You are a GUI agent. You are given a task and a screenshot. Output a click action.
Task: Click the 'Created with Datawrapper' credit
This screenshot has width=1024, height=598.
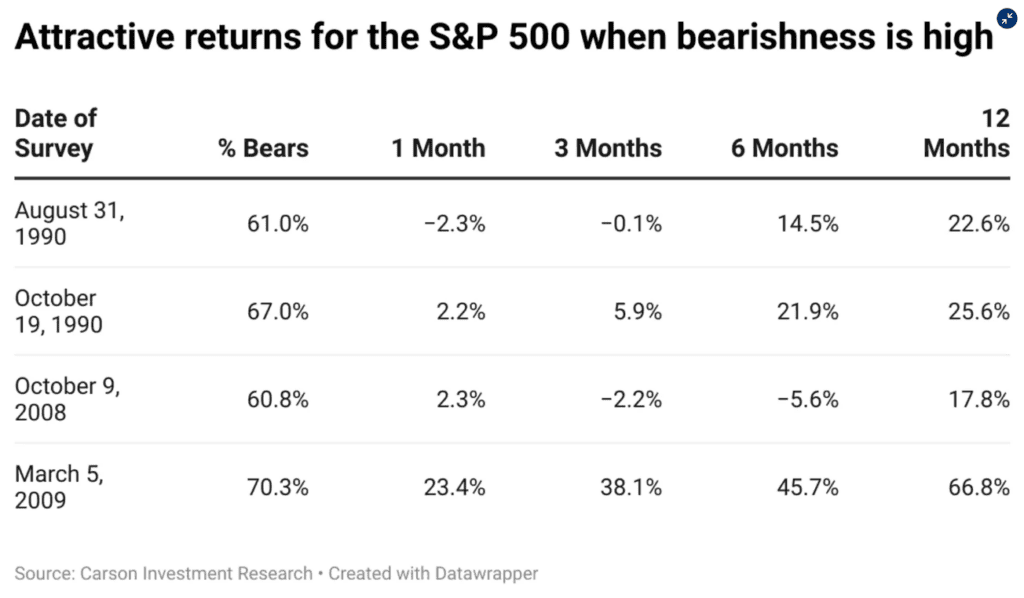tap(433, 574)
